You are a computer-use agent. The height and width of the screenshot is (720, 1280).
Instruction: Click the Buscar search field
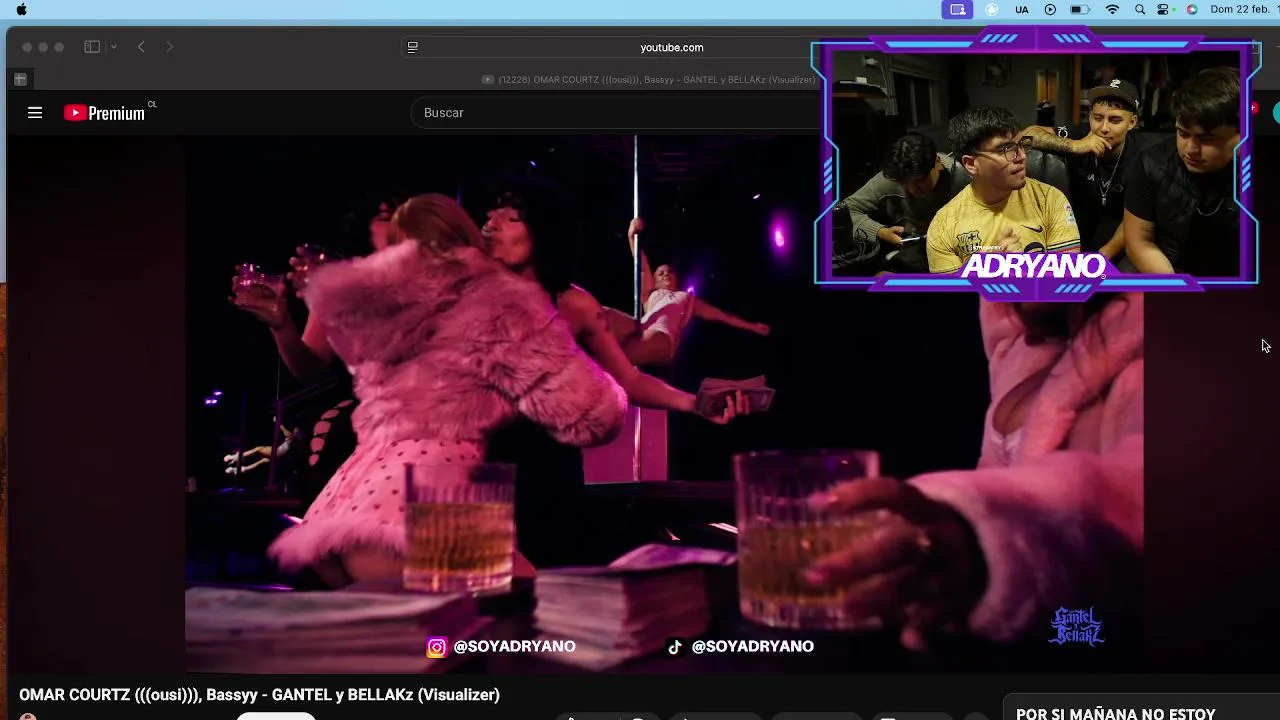tap(615, 113)
